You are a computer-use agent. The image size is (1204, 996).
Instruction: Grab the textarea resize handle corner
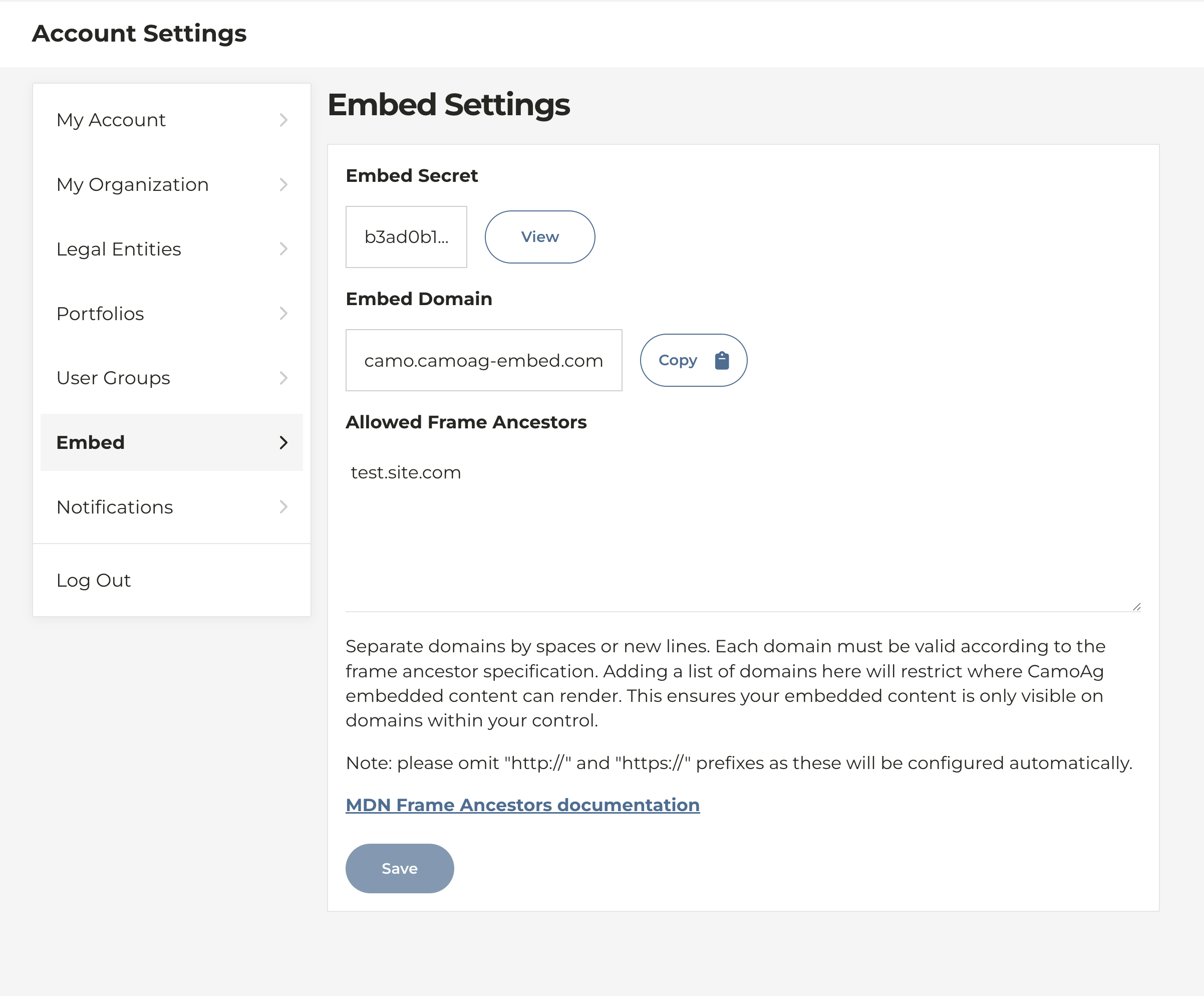click(1136, 607)
